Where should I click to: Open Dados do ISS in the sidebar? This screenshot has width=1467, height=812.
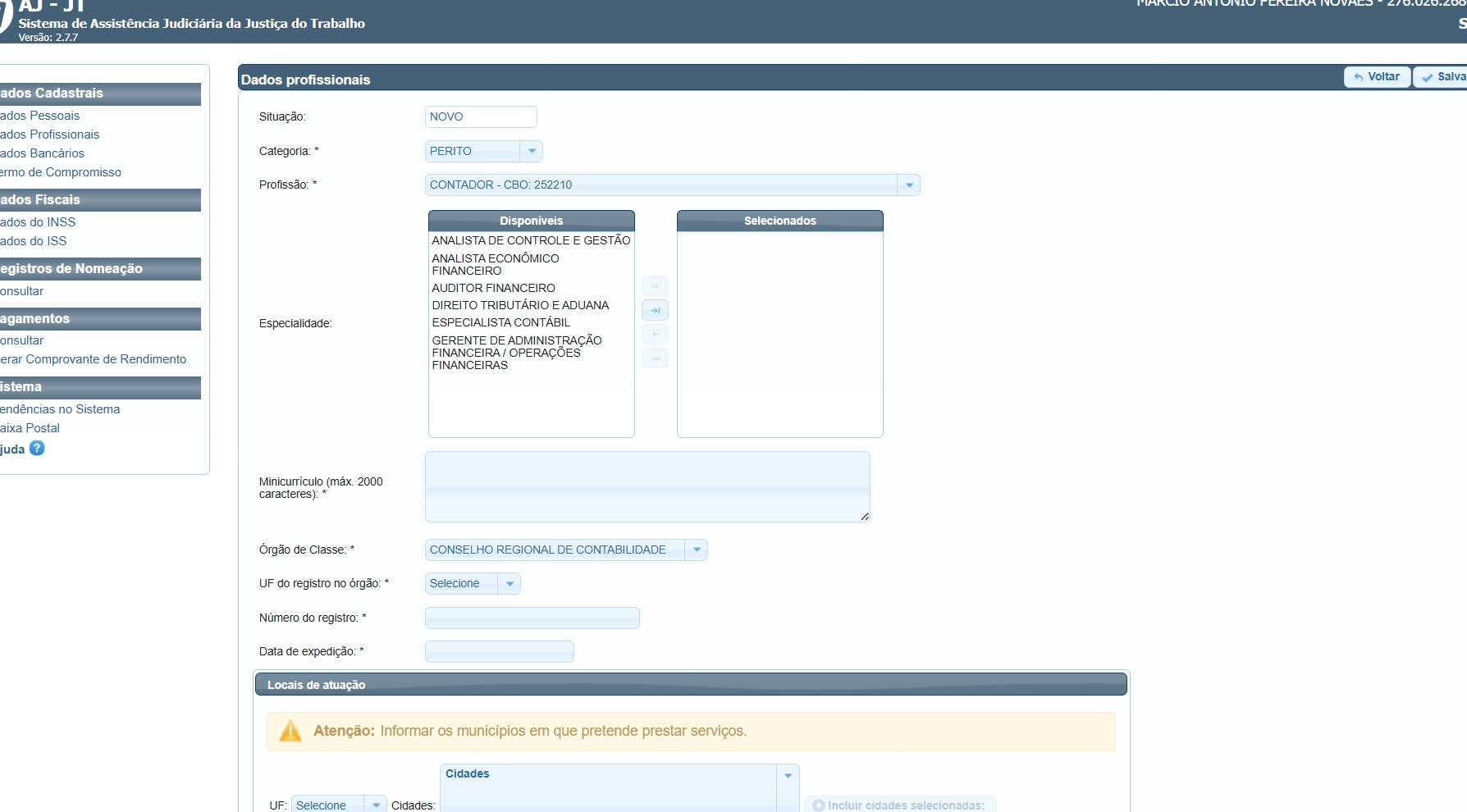click(34, 241)
